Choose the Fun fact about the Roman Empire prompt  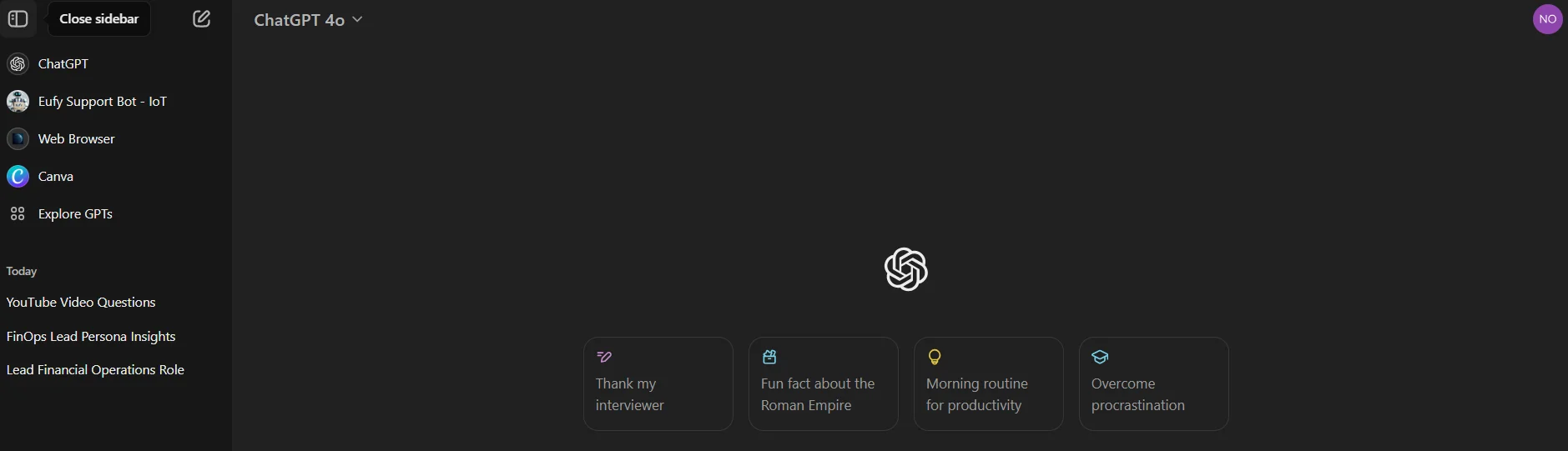[824, 383]
